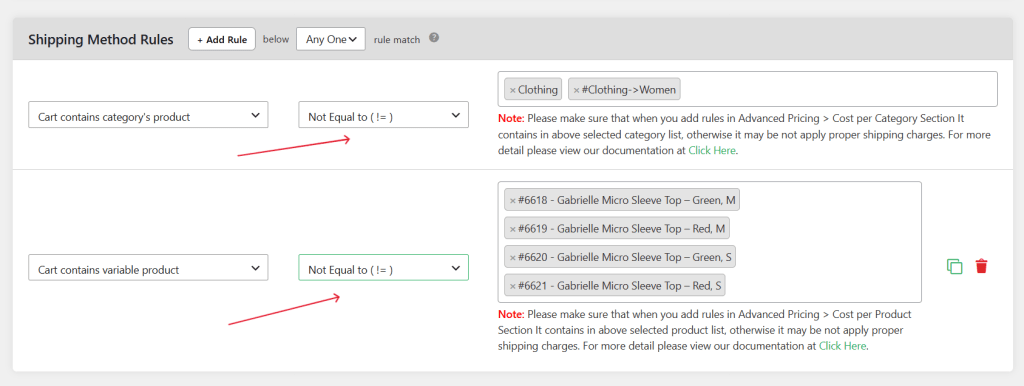This screenshot has width=1024, height=386.
Task: Open Not Equal to dropdown in category rule
Action: (x=383, y=114)
